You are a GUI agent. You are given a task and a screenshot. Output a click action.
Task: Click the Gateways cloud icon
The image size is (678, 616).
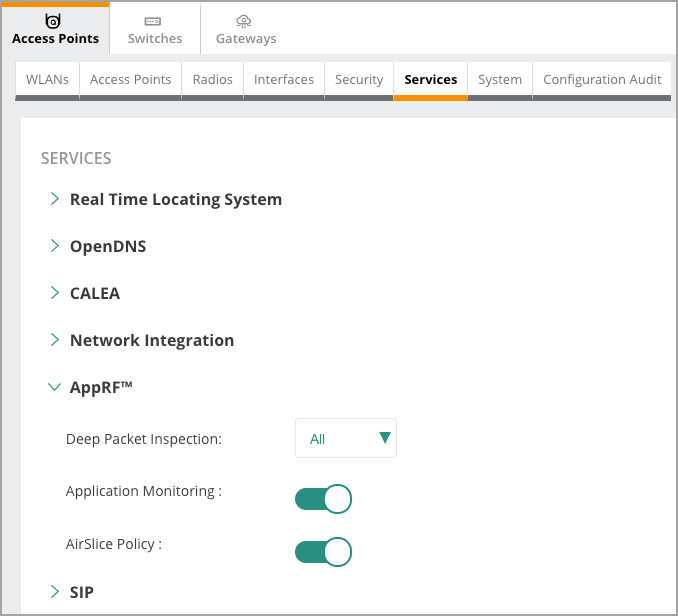[x=245, y=21]
